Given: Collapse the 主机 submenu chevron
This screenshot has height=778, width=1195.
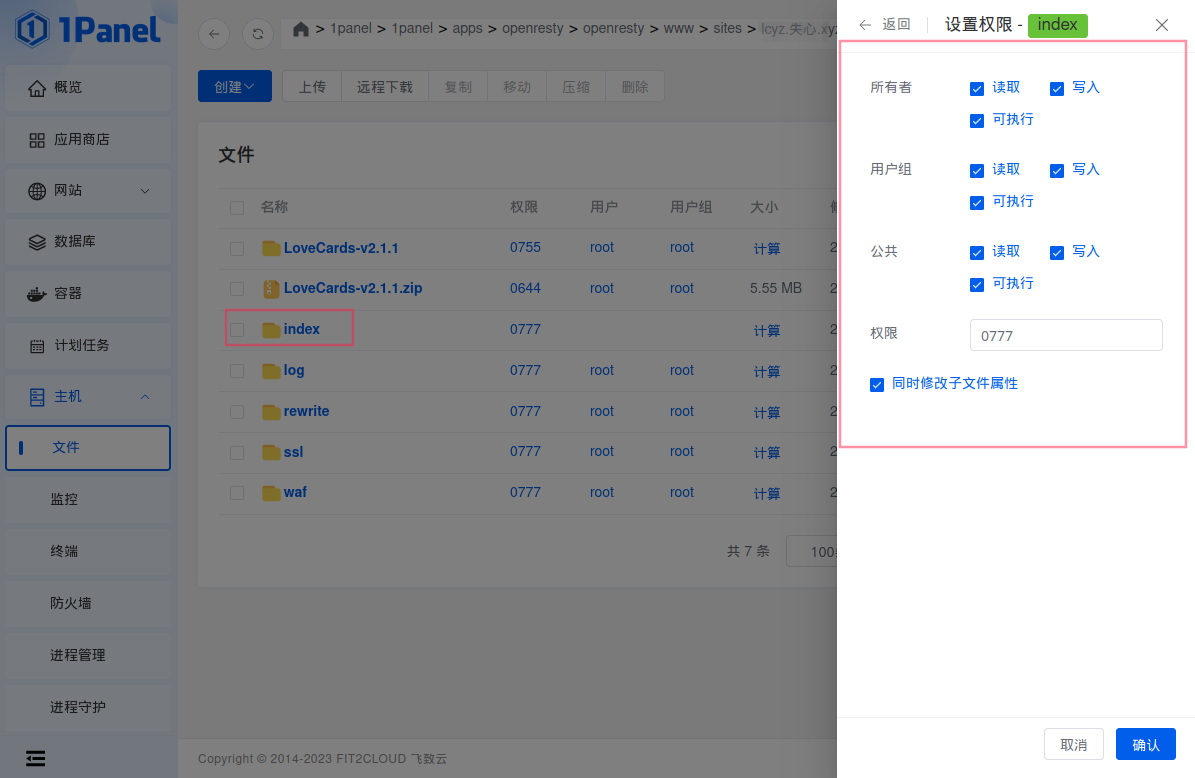Looking at the screenshot, I should 145,397.
